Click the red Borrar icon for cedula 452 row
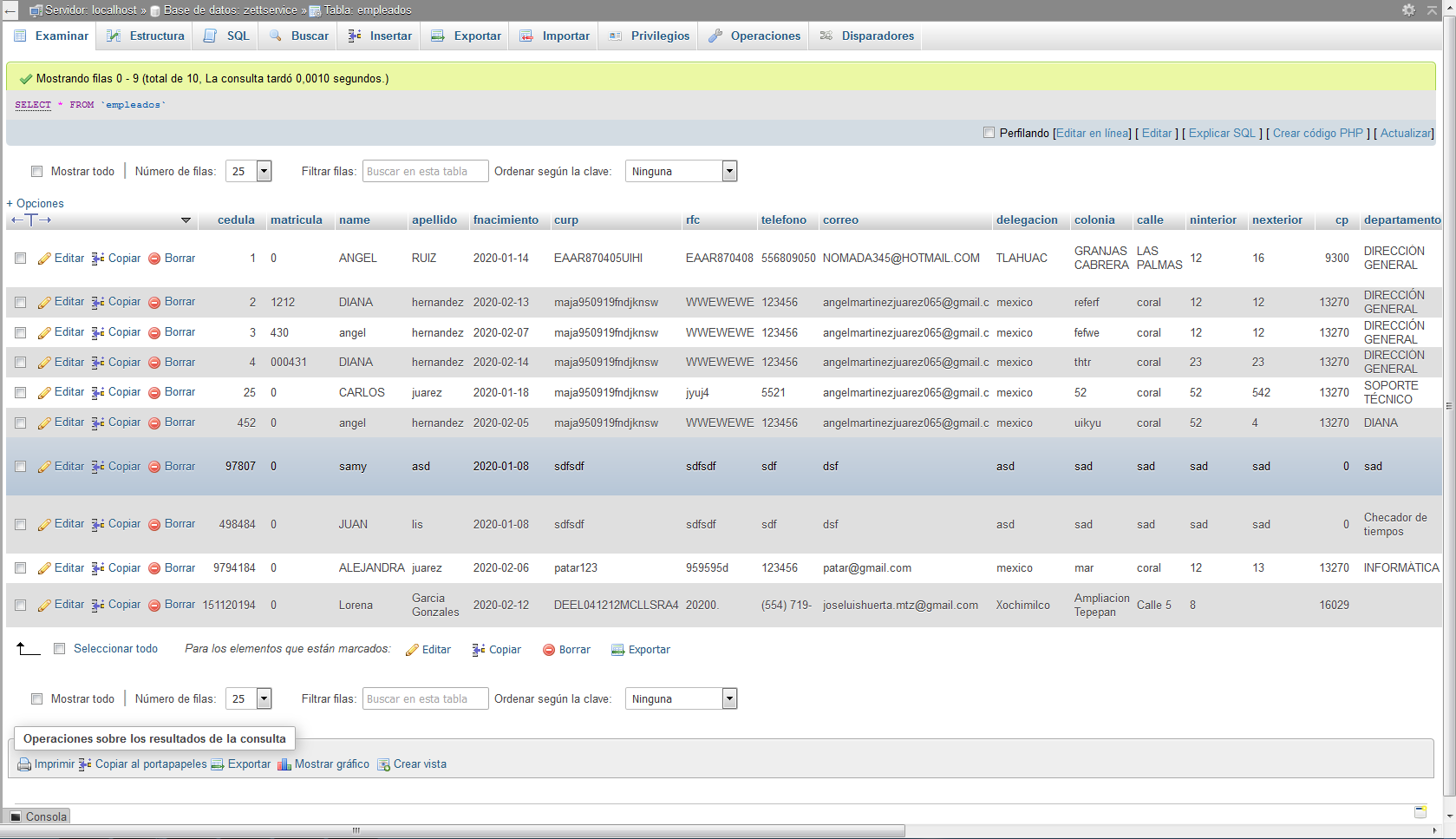Image resolution: width=1456 pixels, height=839 pixels. pyautogui.click(x=154, y=423)
